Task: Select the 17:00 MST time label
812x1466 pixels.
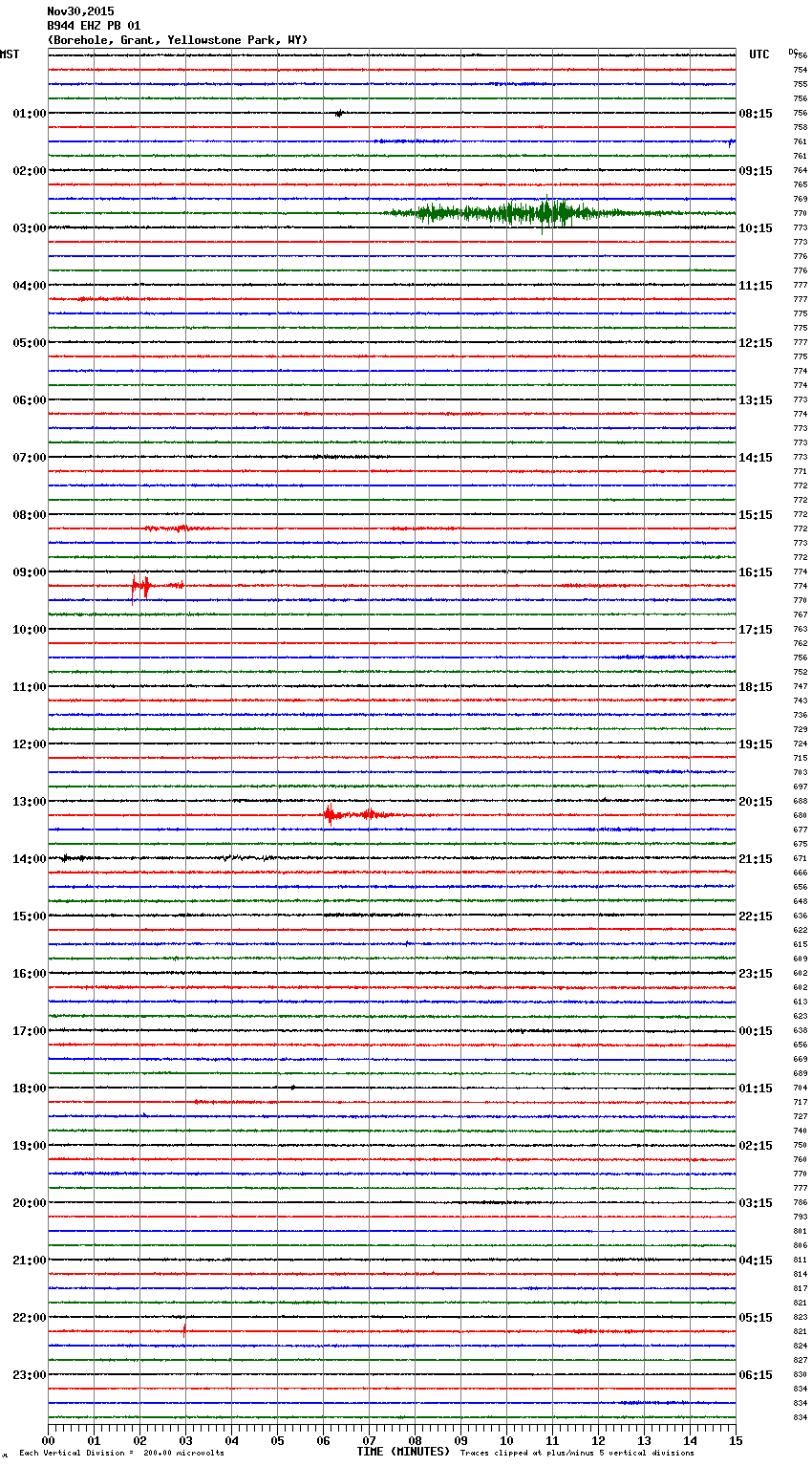Action: [x=30, y=1031]
